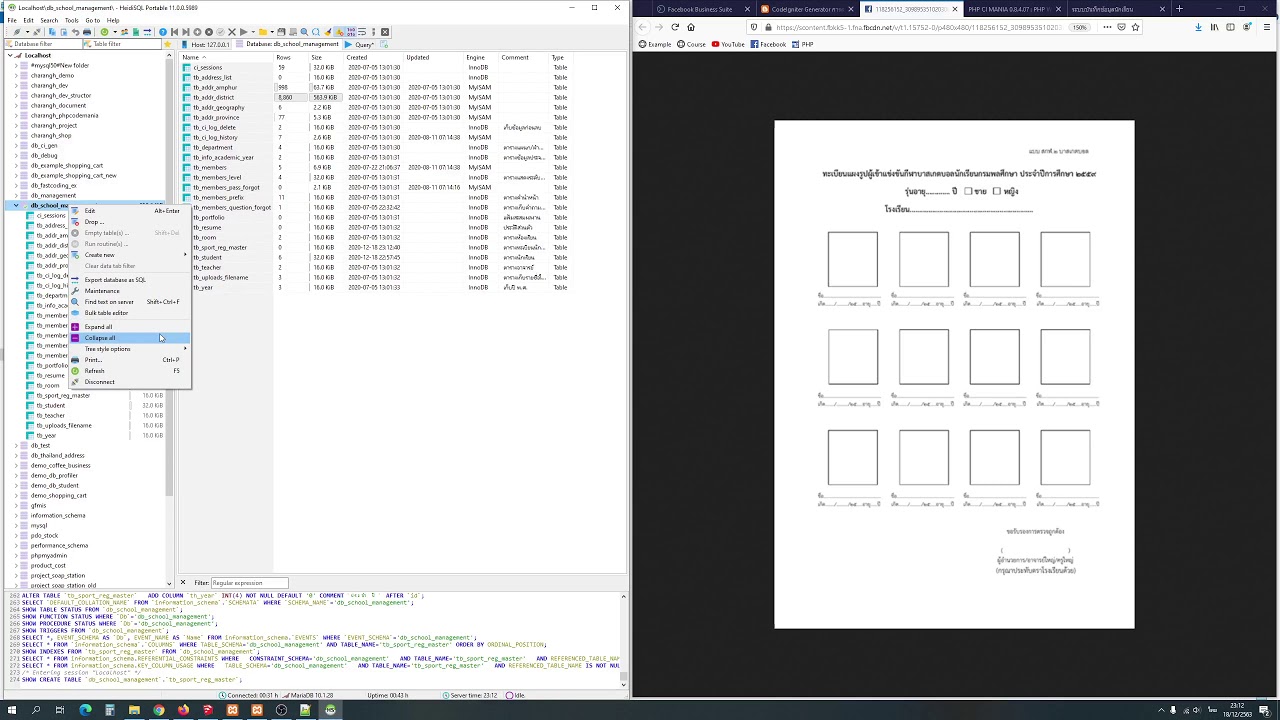Collapse the db_school_management tree node
This screenshot has width=1280, height=720.
(16, 206)
